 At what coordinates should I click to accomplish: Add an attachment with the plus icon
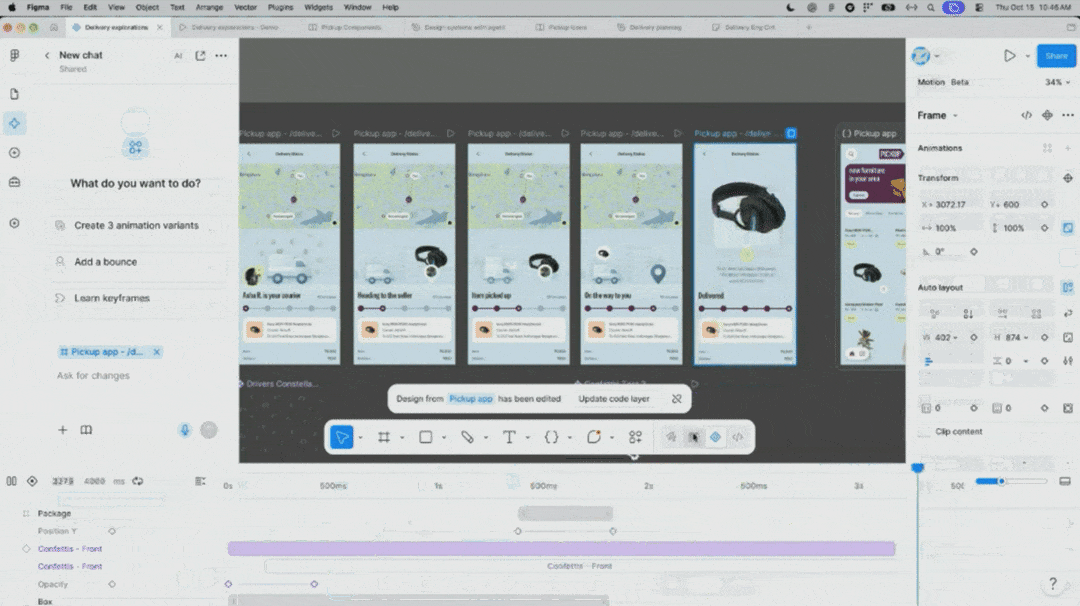pos(63,430)
